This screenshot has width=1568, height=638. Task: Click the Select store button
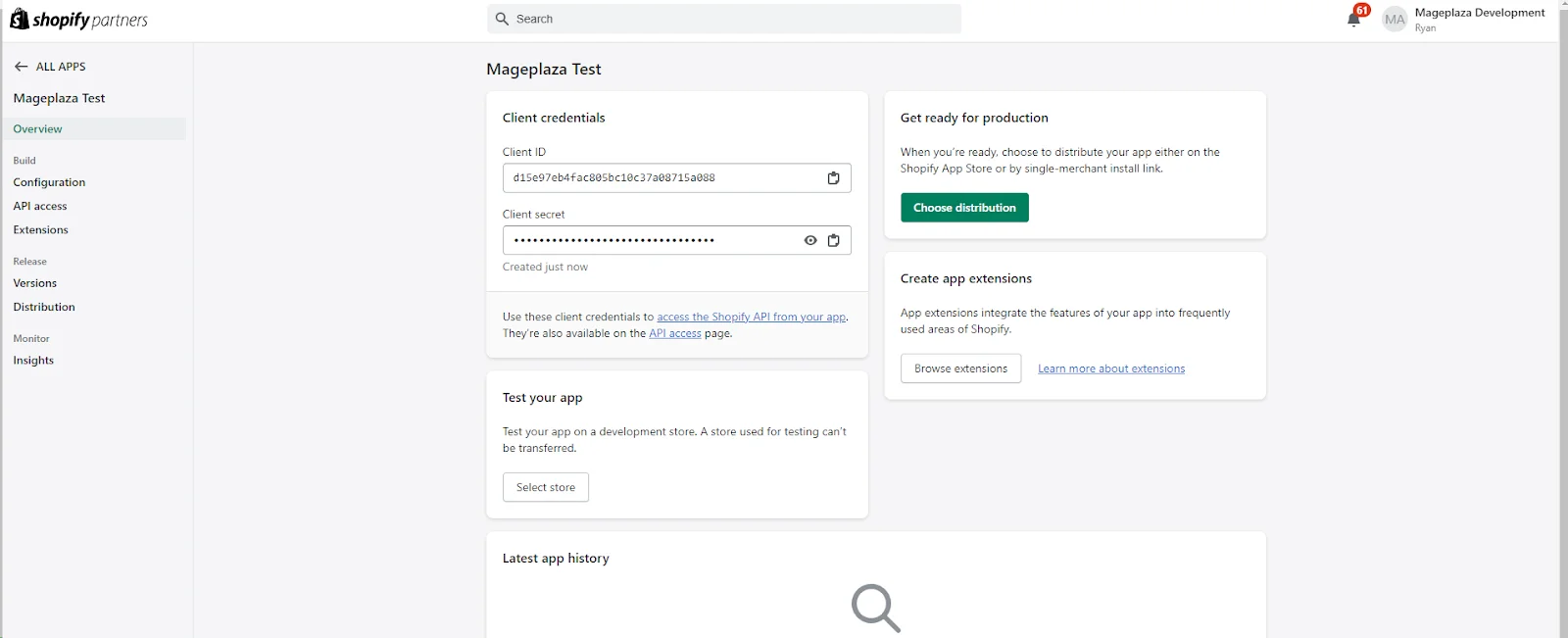[546, 487]
